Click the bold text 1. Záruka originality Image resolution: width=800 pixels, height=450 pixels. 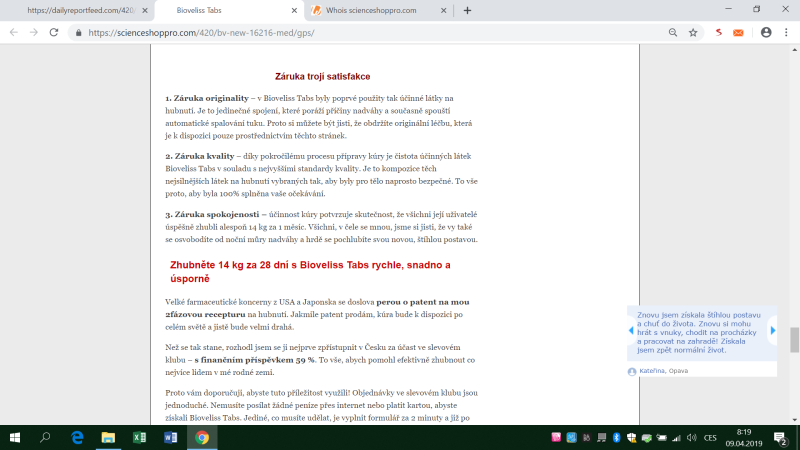207,98
